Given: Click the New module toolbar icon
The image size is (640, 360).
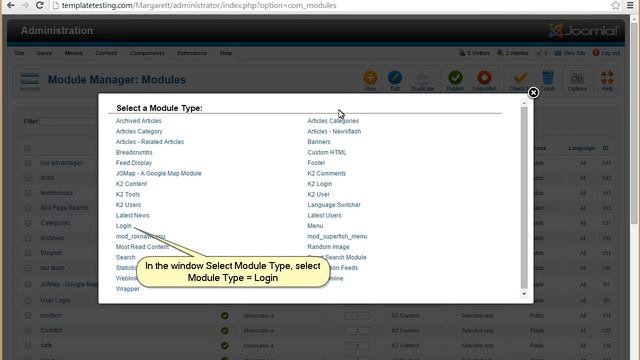Looking at the screenshot, I should 370,80.
